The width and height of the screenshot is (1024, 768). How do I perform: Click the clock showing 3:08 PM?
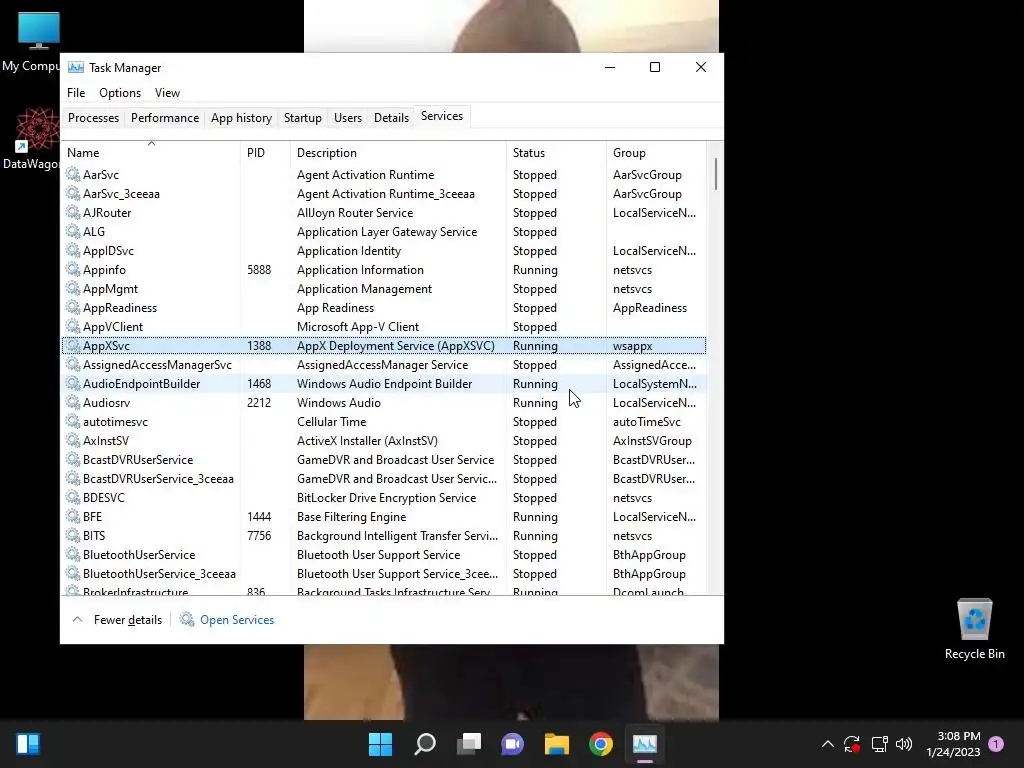click(959, 736)
